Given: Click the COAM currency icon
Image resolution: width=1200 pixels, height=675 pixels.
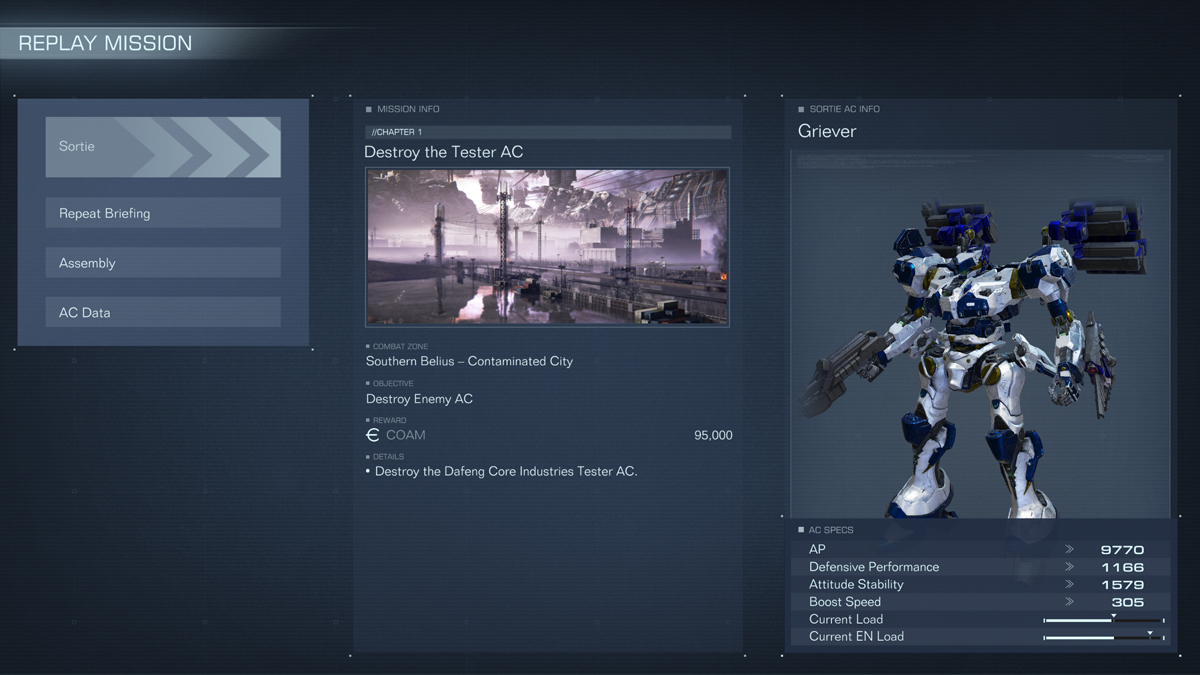Looking at the screenshot, I should [x=373, y=435].
